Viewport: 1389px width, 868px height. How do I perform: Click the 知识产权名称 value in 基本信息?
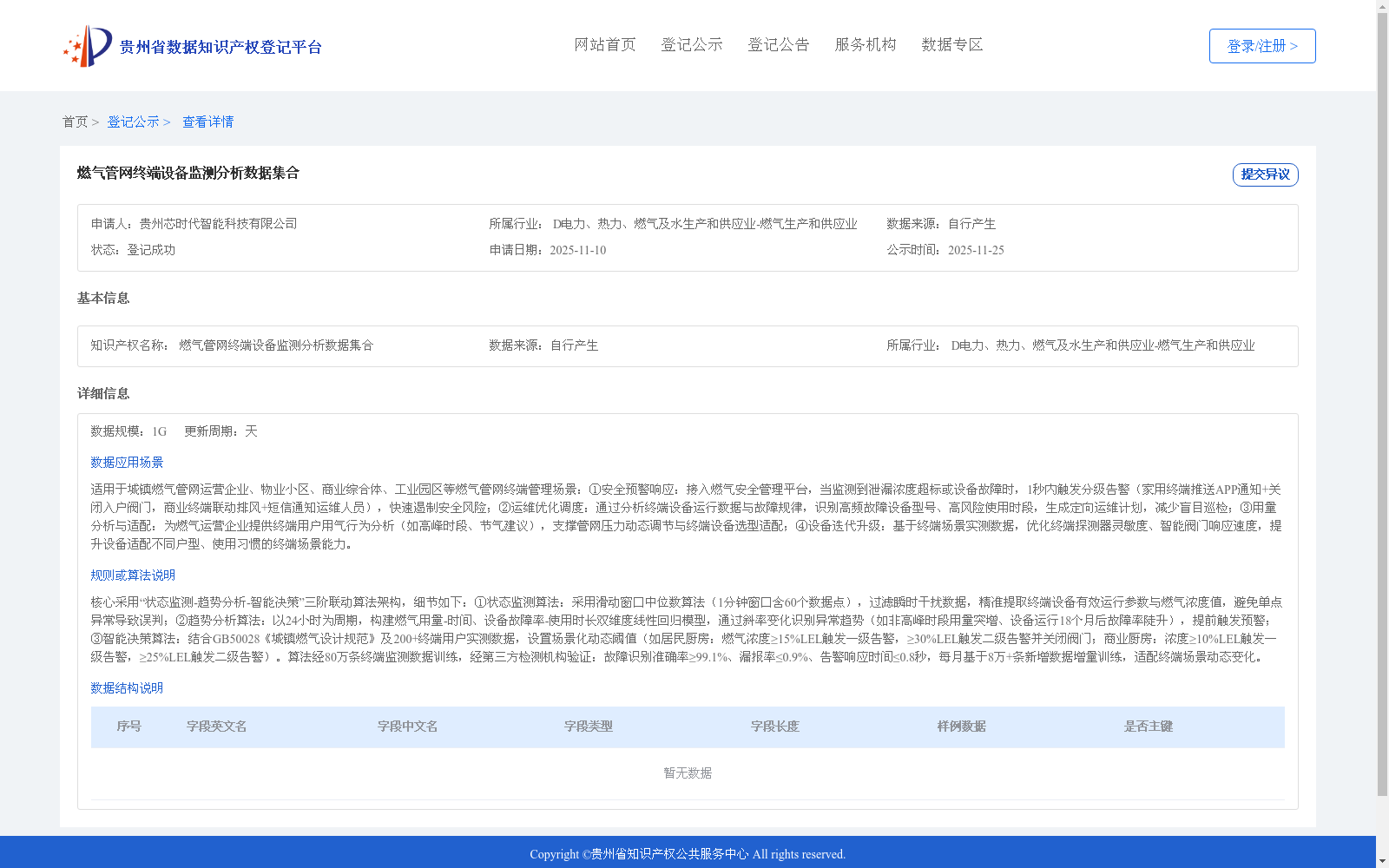coord(276,345)
